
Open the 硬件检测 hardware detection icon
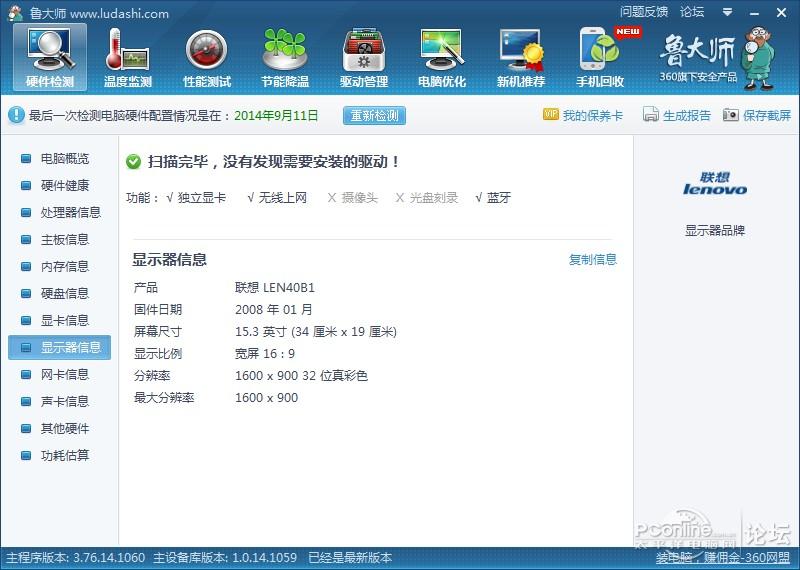coord(50,57)
